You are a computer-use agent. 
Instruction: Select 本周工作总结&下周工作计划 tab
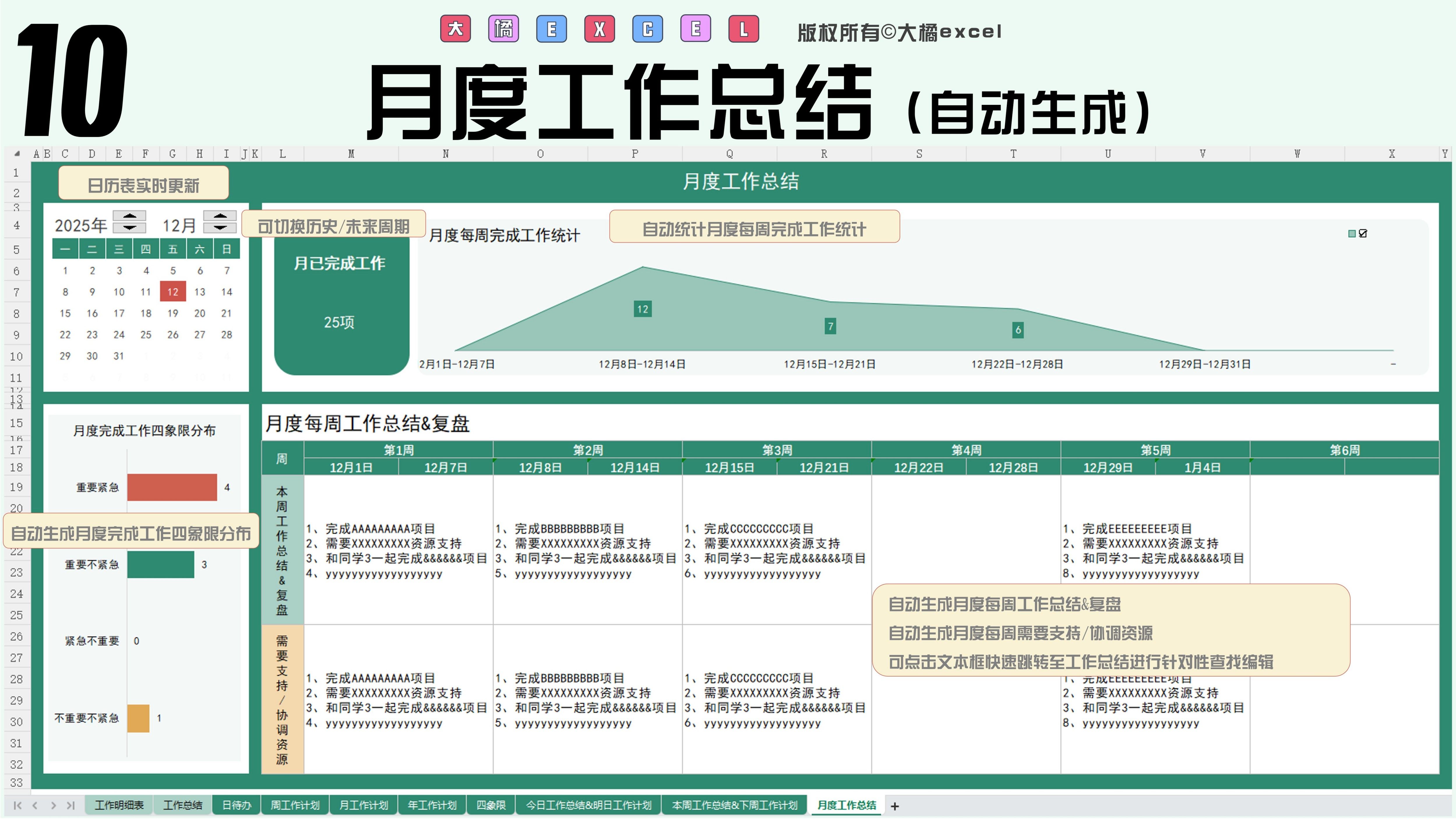tap(734, 805)
